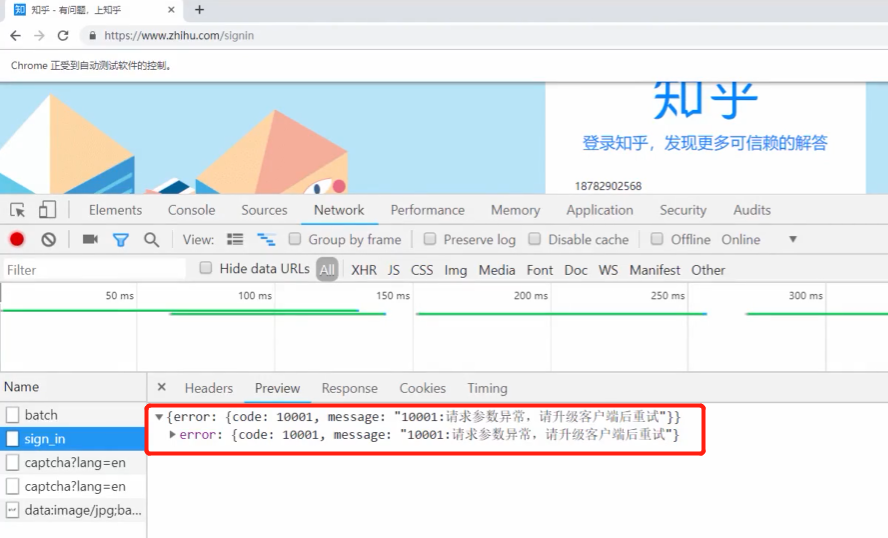
Task: Select the first captcha?lang=en request
Action: point(73,463)
